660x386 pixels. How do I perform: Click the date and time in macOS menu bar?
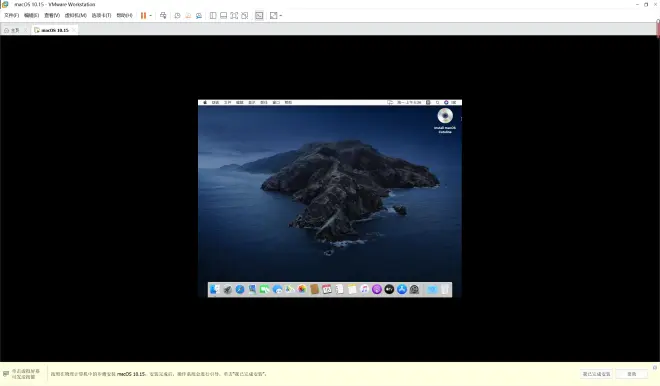409,103
